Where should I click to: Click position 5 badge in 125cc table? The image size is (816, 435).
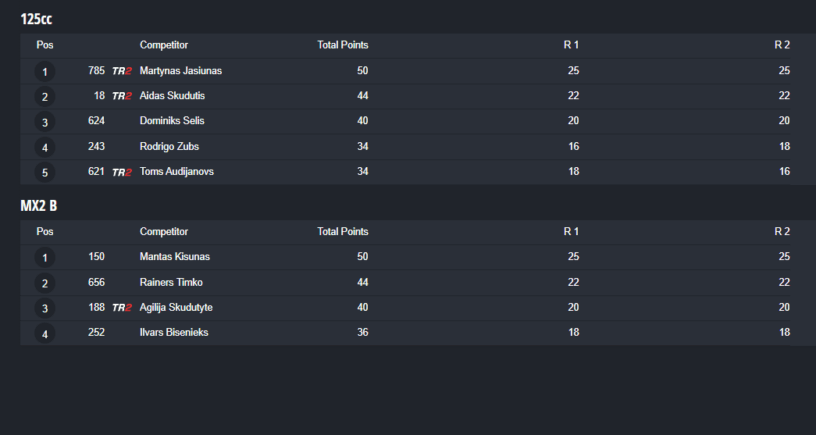click(x=45, y=172)
